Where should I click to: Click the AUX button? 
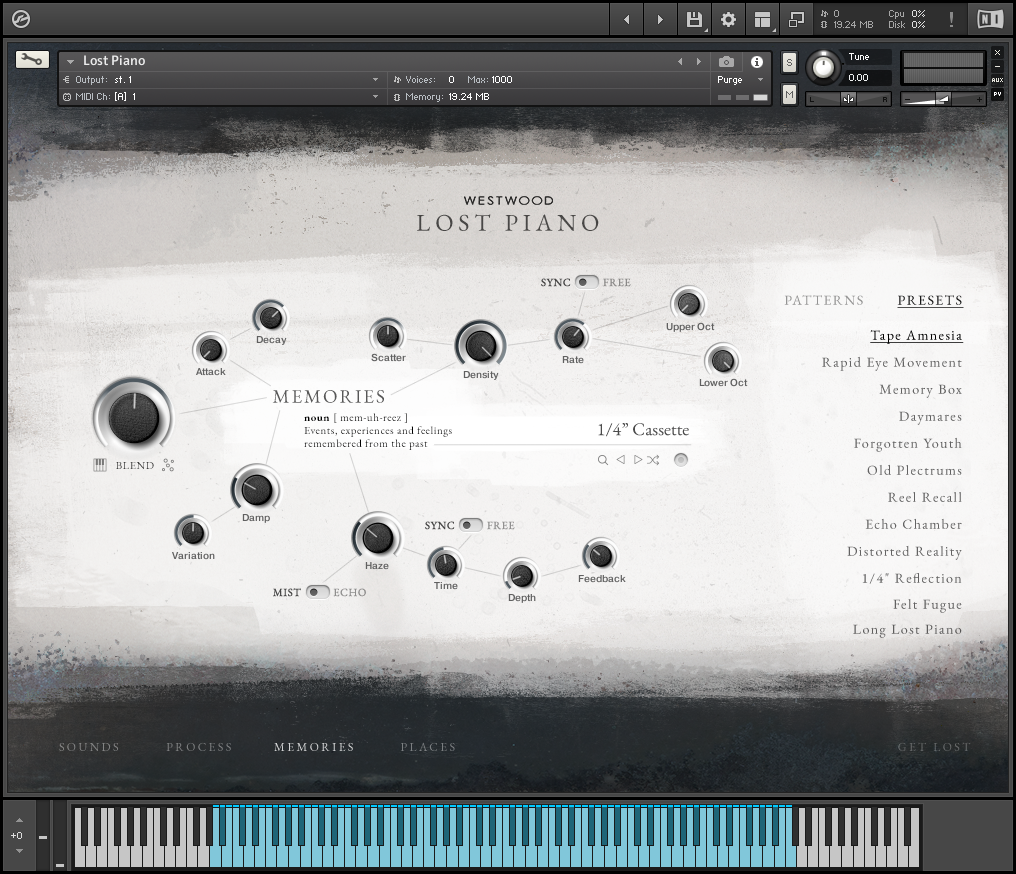(x=997, y=80)
